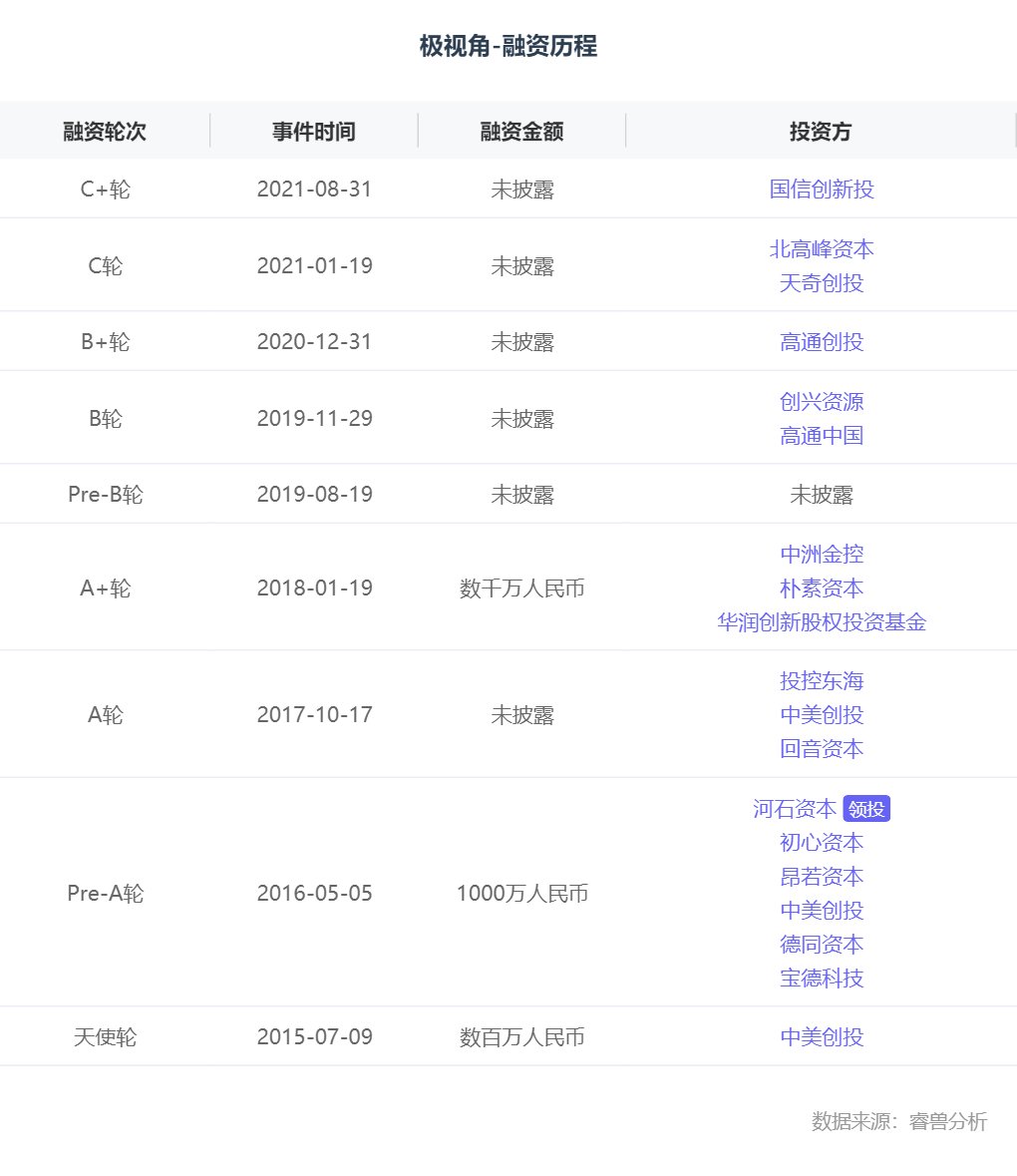Click the date 2021-08-31
This screenshot has height=1176, width=1017.
point(314,189)
